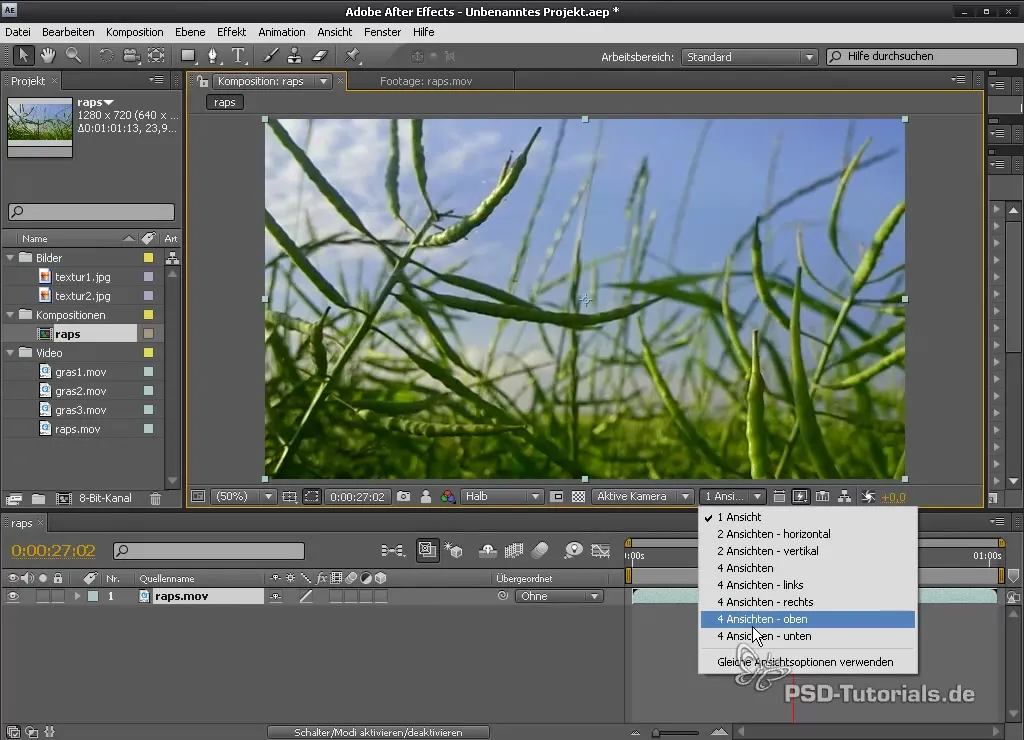Click the 8-Bit-Kanal color depth button
This screenshot has height=740, width=1024.
pos(105,498)
